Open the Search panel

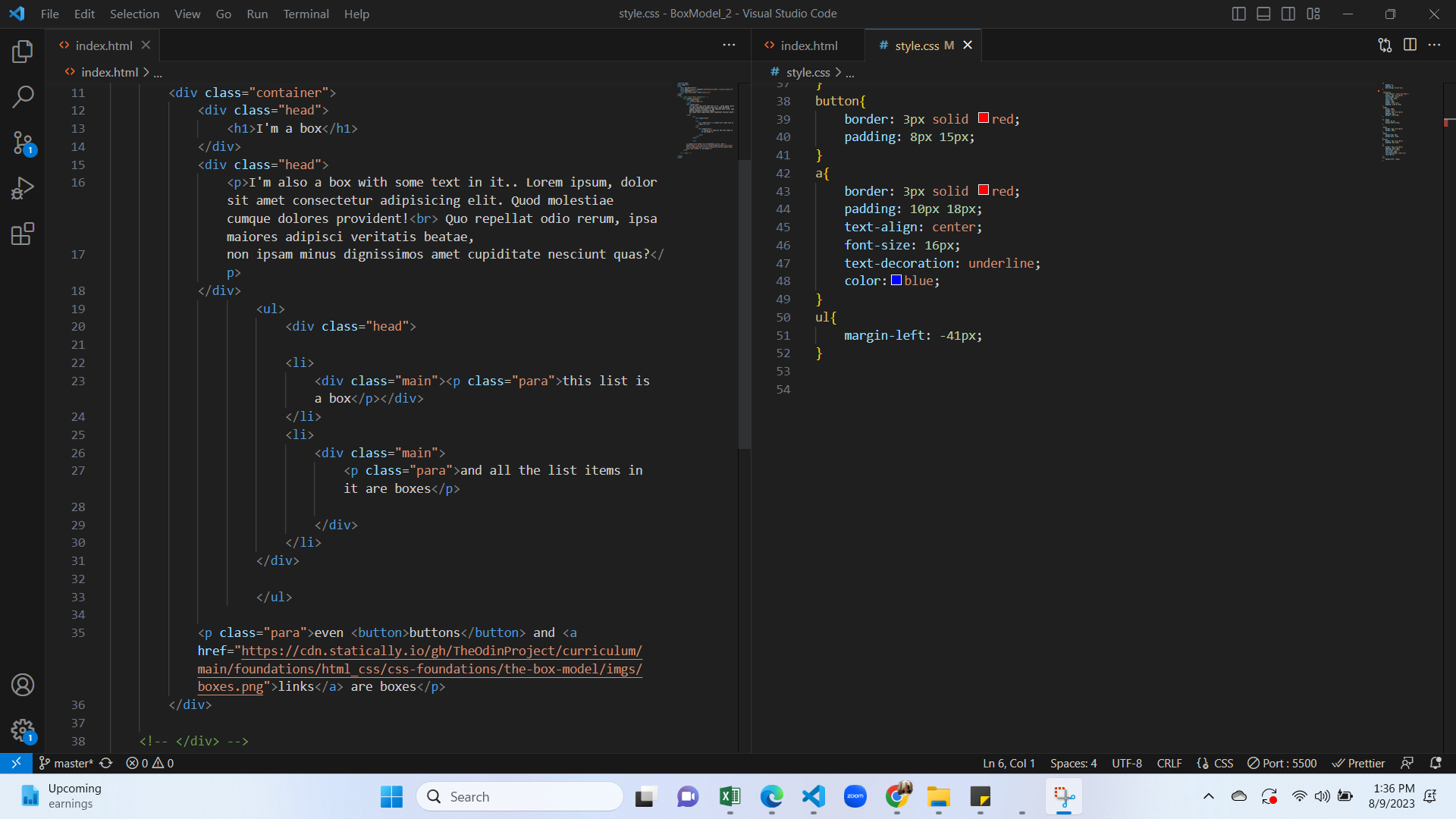[x=22, y=97]
